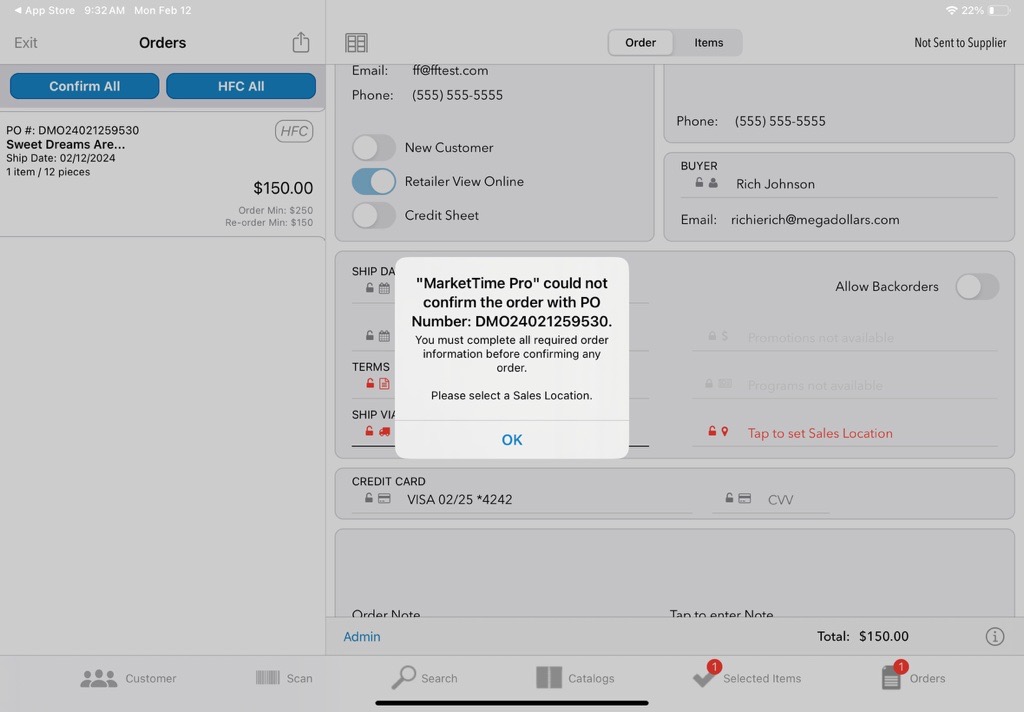Select the Sweet Dreams Are... order row
Image resolution: width=1024 pixels, height=712 pixels.
(163, 174)
